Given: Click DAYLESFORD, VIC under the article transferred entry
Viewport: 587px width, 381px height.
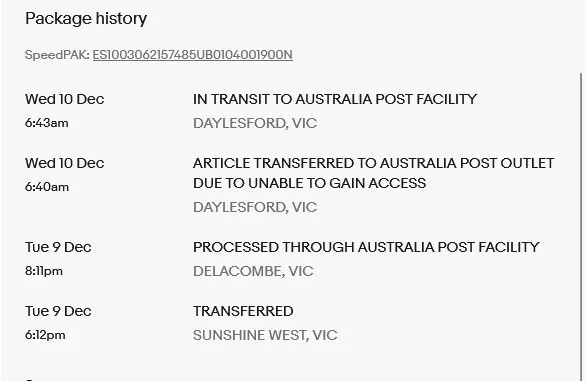Looking at the screenshot, I should [x=255, y=207].
